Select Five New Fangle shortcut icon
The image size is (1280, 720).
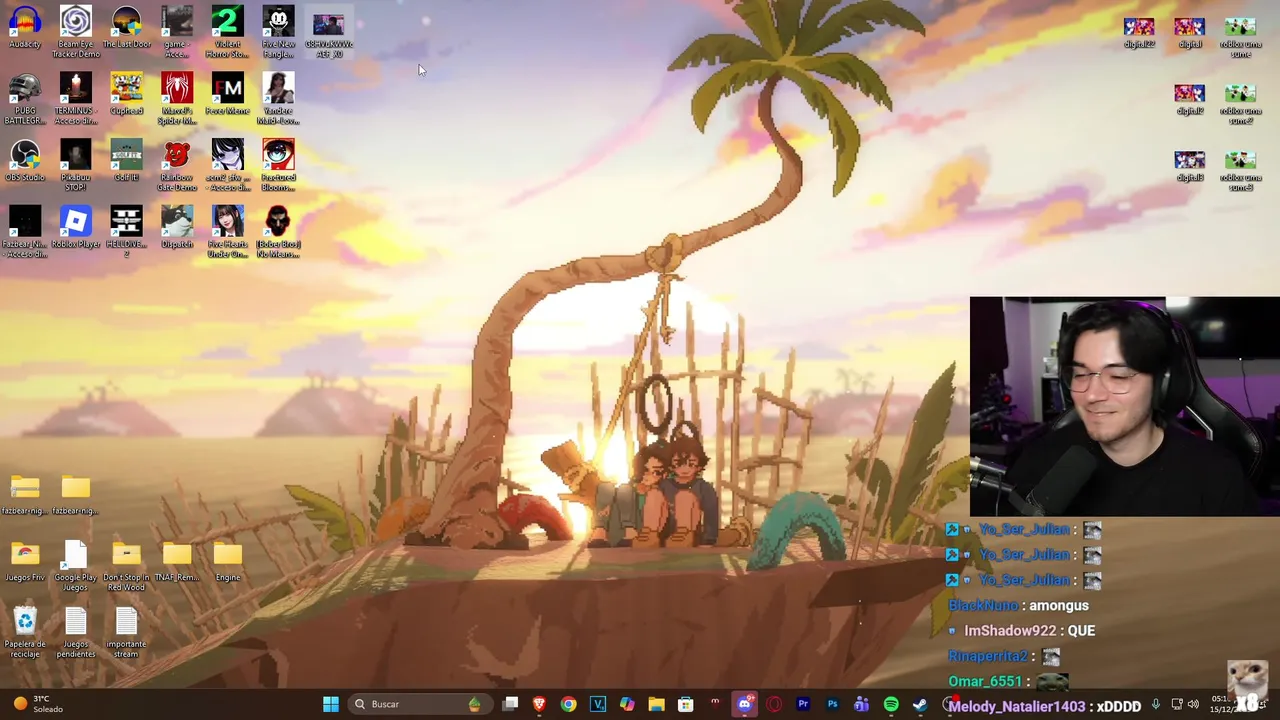(x=278, y=32)
